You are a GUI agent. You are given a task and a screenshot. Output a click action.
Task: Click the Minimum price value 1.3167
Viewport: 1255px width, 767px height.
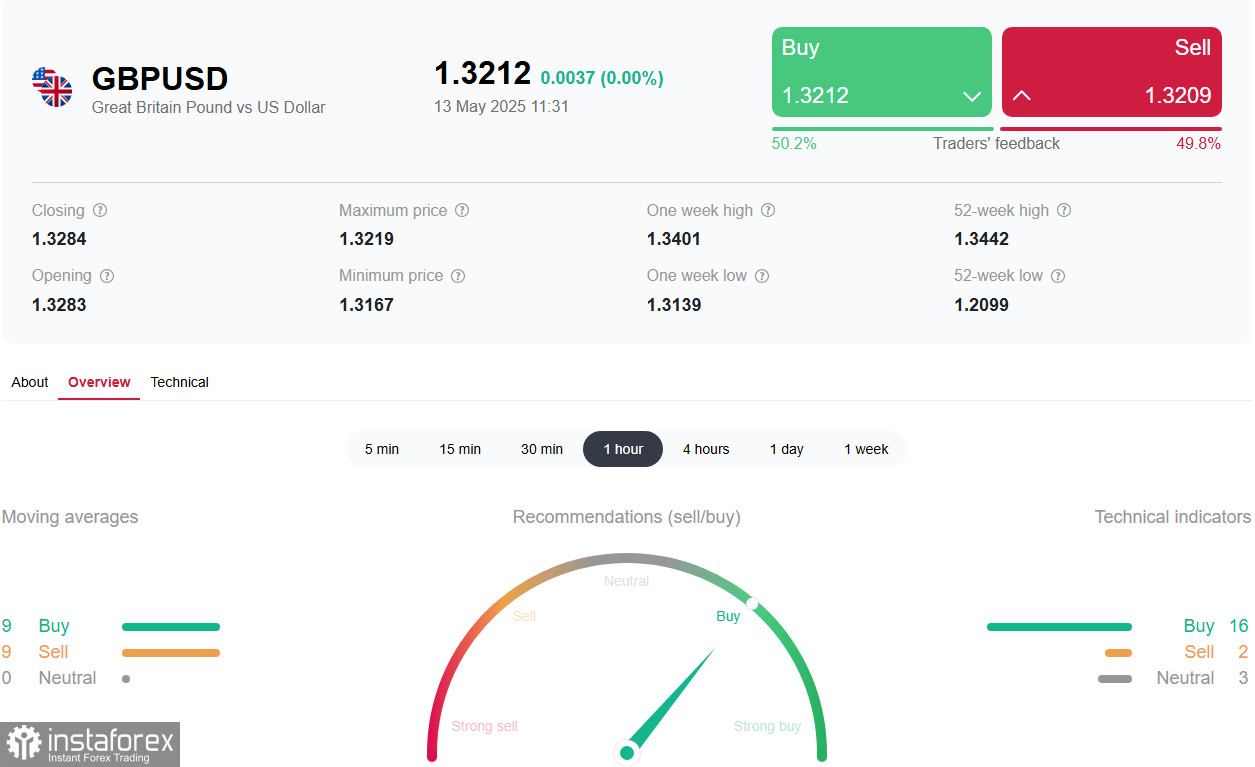pos(366,305)
